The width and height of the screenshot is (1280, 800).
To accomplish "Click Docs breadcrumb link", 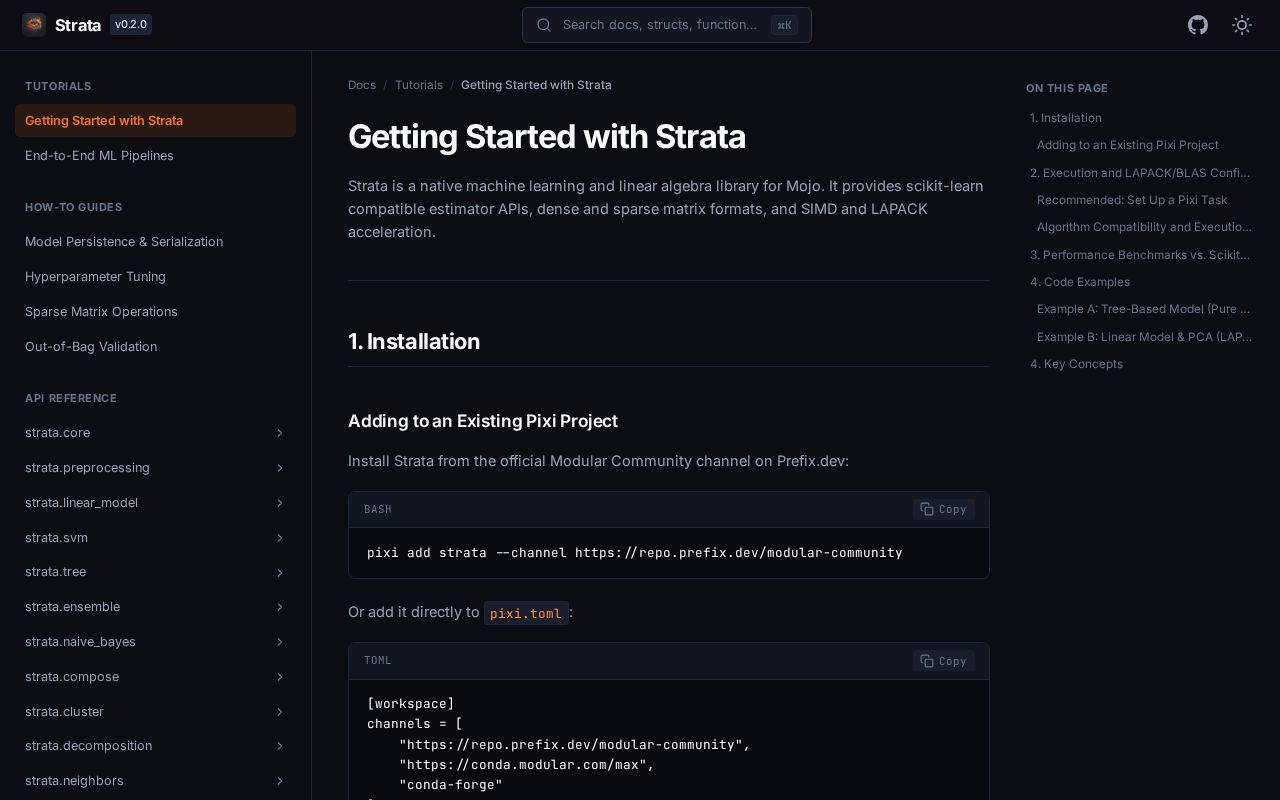I will pyautogui.click(x=362, y=85).
